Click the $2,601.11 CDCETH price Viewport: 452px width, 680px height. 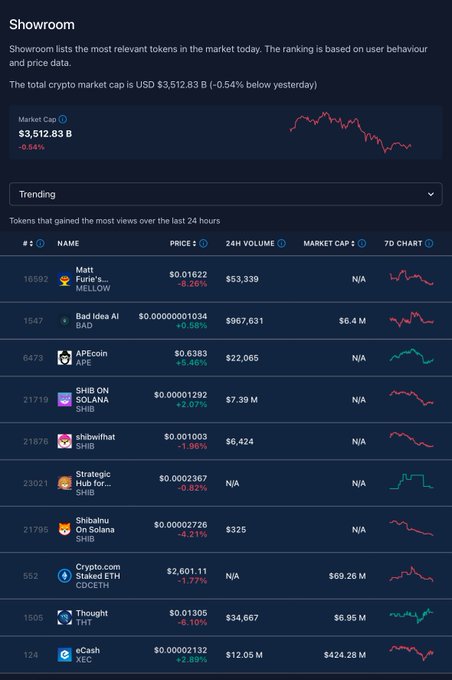187,571
